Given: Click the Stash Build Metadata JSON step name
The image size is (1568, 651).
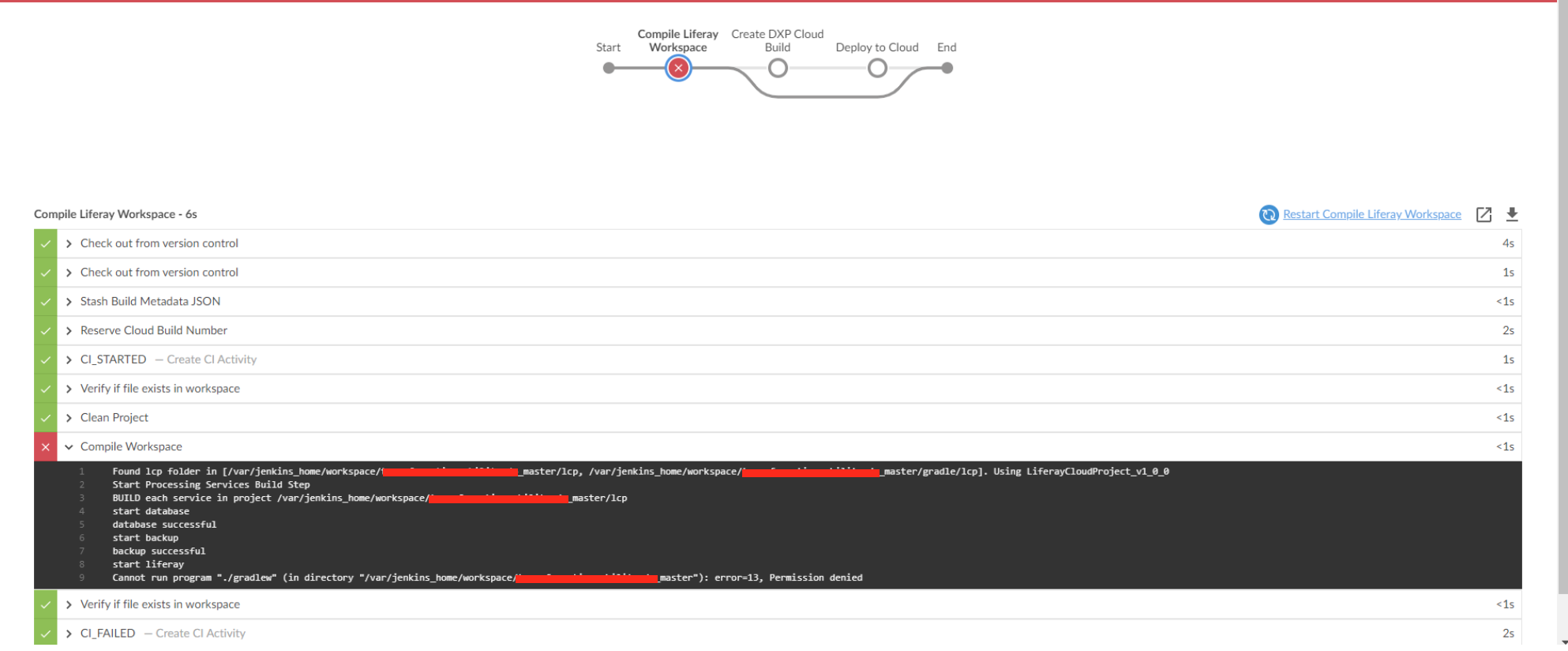Looking at the screenshot, I should [150, 302].
